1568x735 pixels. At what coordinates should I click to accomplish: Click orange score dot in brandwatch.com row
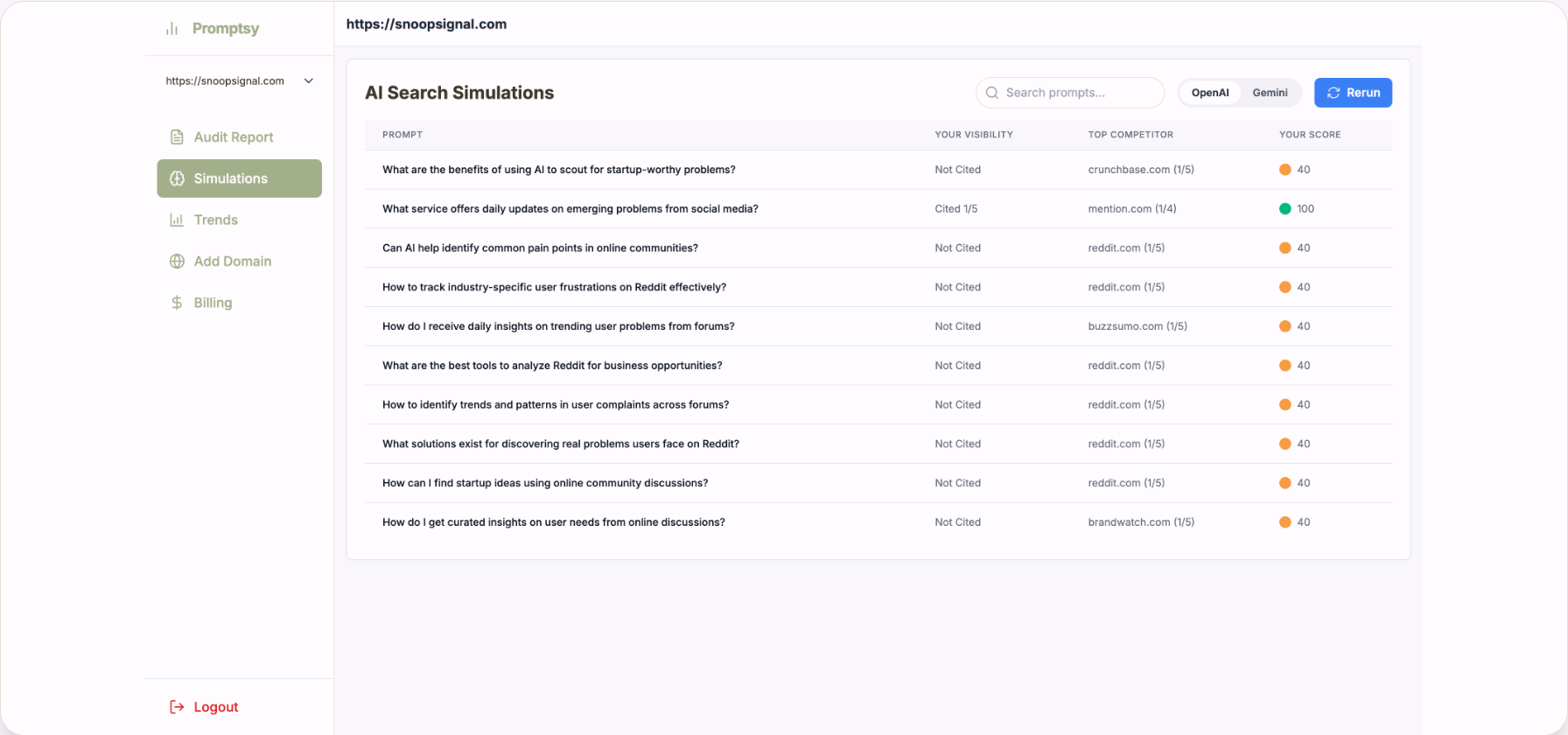[1285, 522]
